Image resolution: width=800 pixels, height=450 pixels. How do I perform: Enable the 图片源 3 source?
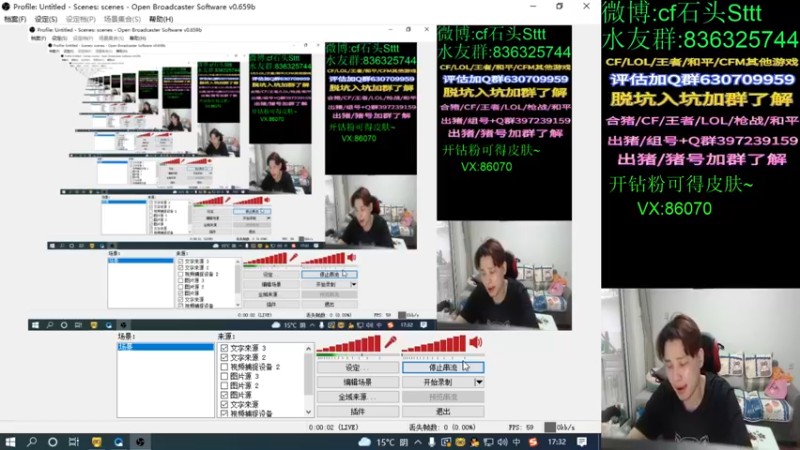224,376
